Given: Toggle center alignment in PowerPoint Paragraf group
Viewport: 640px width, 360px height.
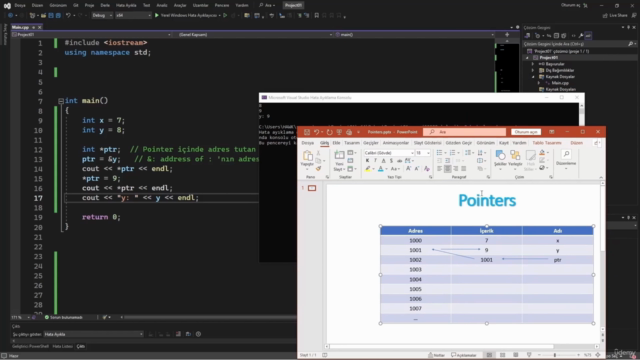Looking at the screenshot, I should (x=448, y=169).
